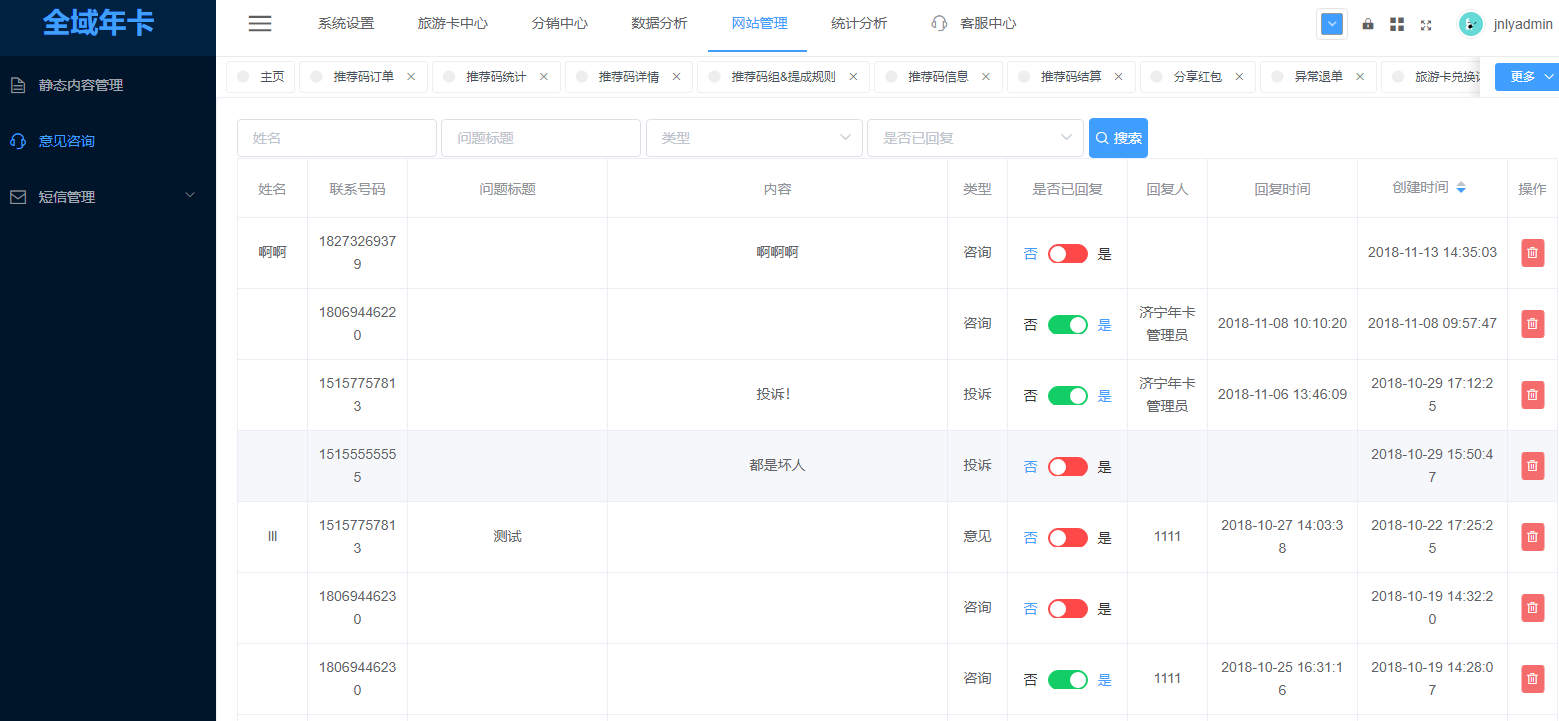The height and width of the screenshot is (721, 1559).
Task: Toggle reply status for 啊啊啊啊 row
Action: click(1067, 254)
